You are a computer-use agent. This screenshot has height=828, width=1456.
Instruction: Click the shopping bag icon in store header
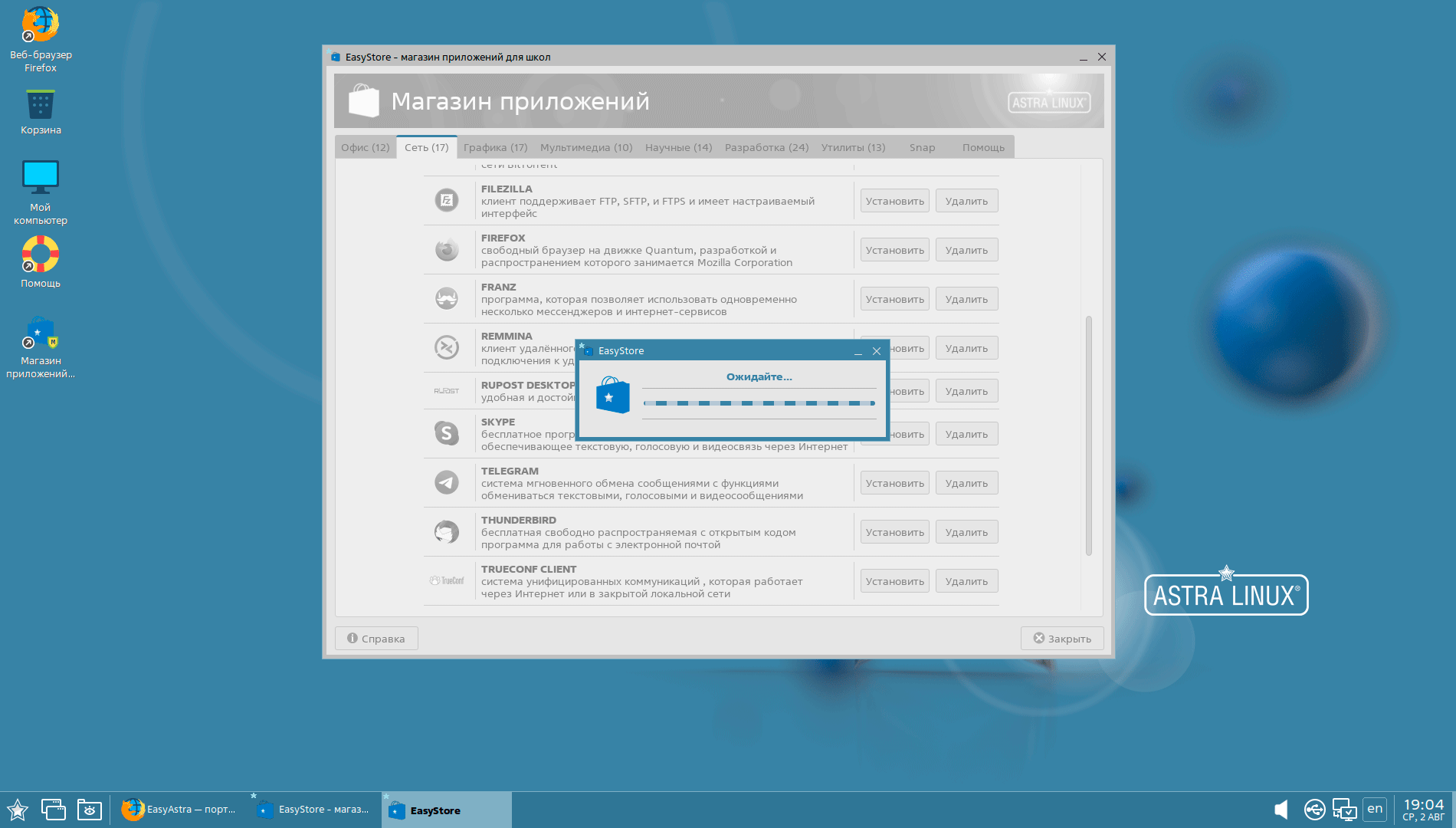364,100
